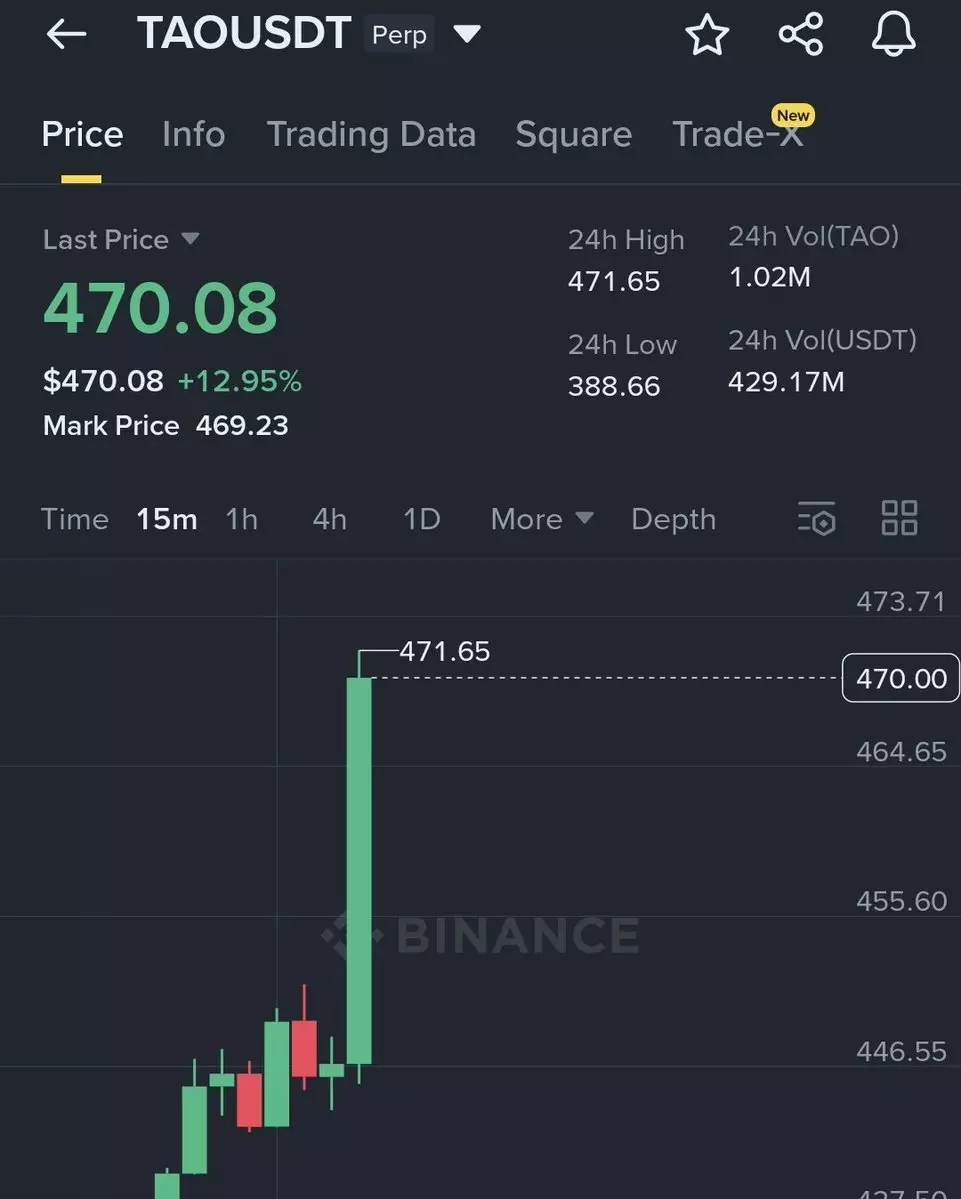Viewport: 961px width, 1199px height.
Task: Switch chart to 4h interval
Action: pos(329,519)
